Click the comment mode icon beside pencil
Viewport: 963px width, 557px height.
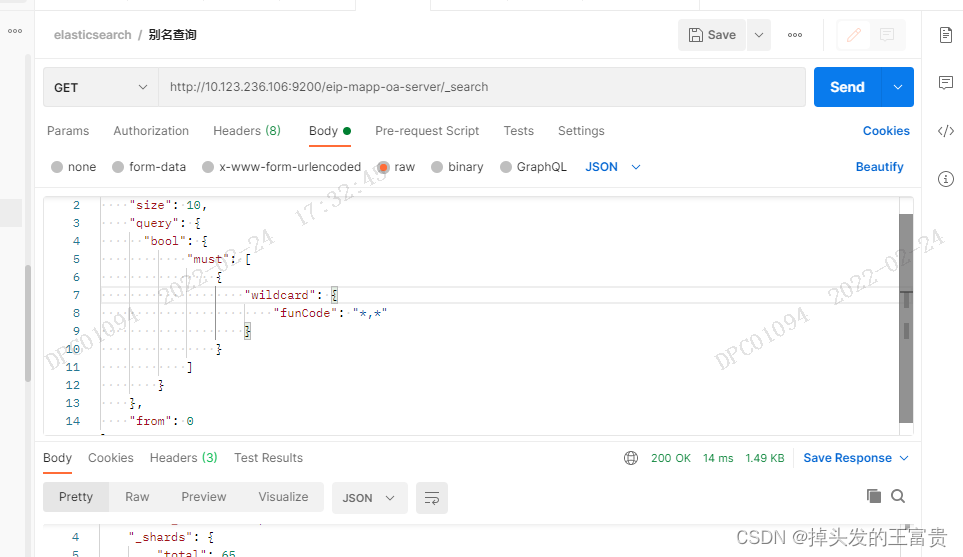(x=887, y=35)
